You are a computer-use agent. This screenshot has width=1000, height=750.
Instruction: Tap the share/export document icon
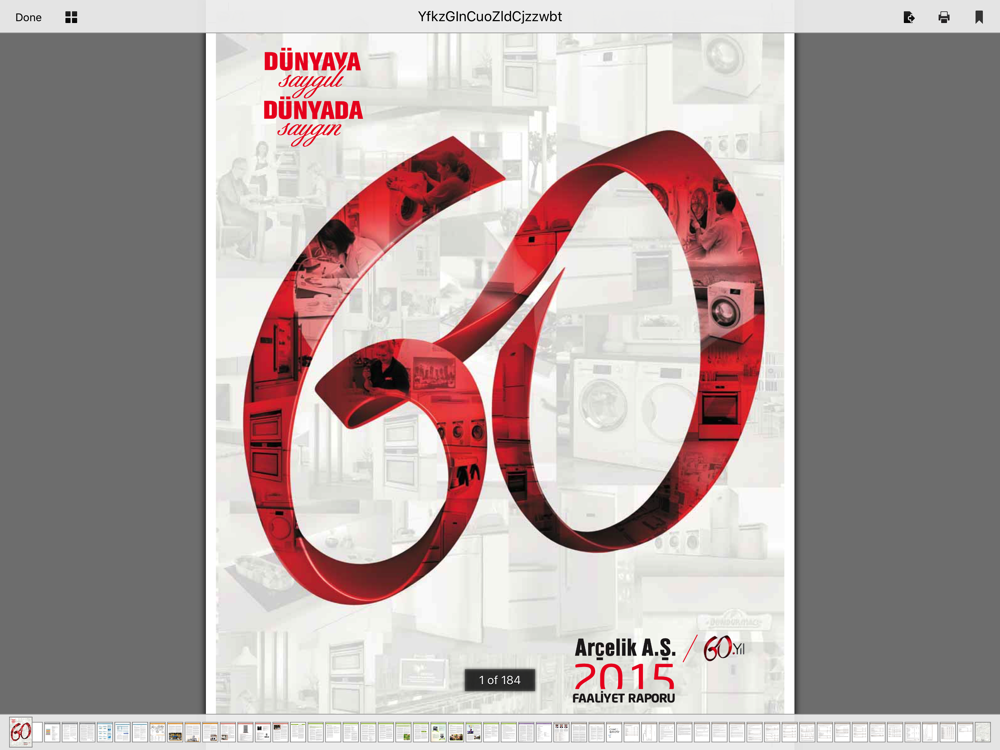coord(909,17)
